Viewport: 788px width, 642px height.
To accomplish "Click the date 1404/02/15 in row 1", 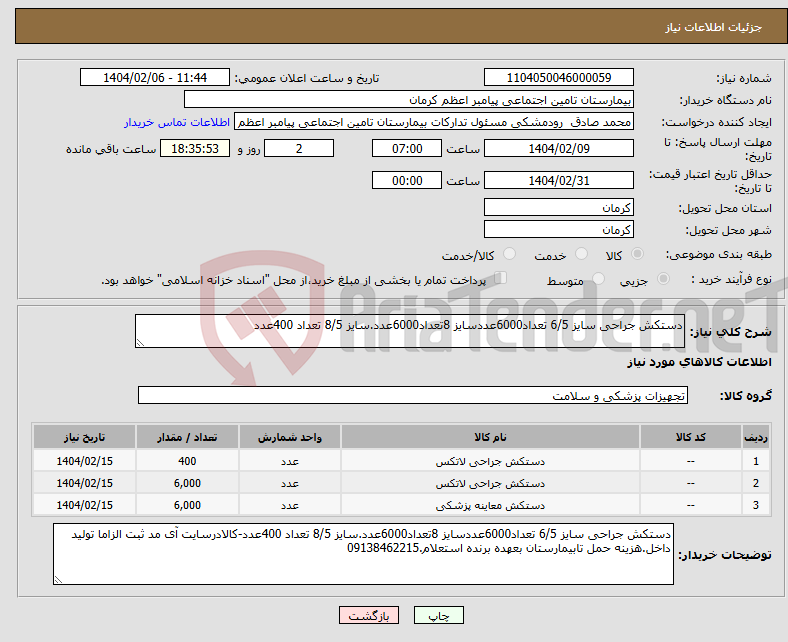I will (84, 461).
